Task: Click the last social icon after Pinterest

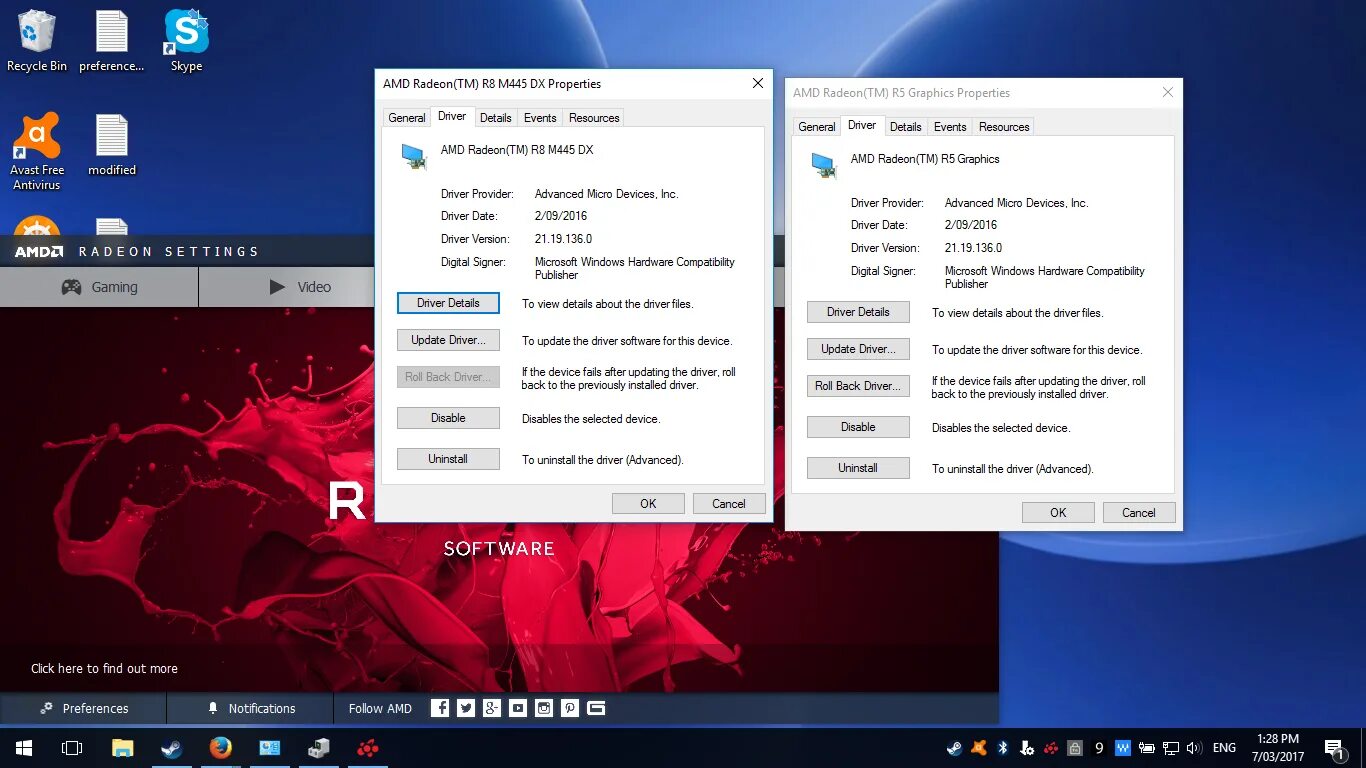Action: click(x=596, y=708)
